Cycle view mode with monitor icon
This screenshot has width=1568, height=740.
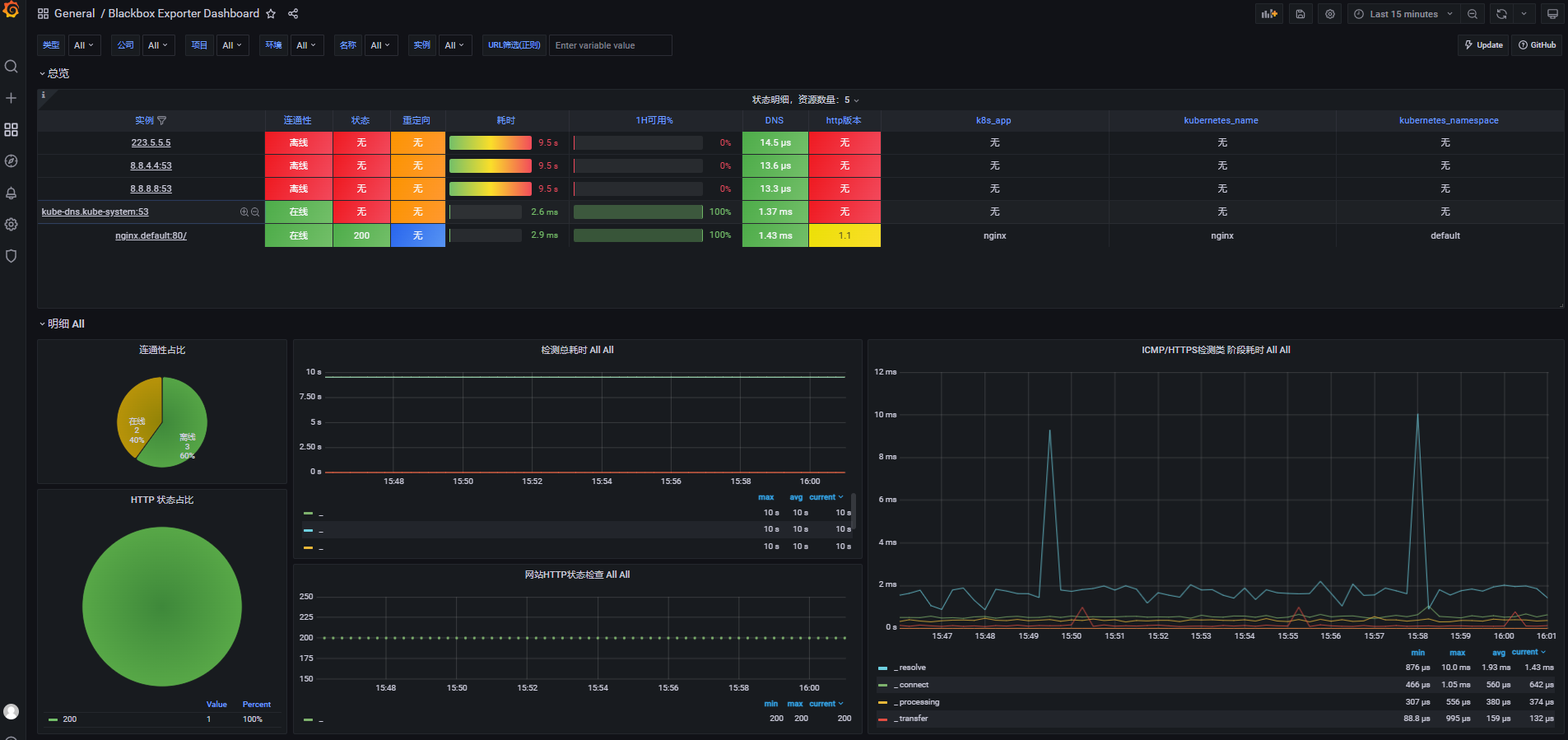[x=1552, y=14]
